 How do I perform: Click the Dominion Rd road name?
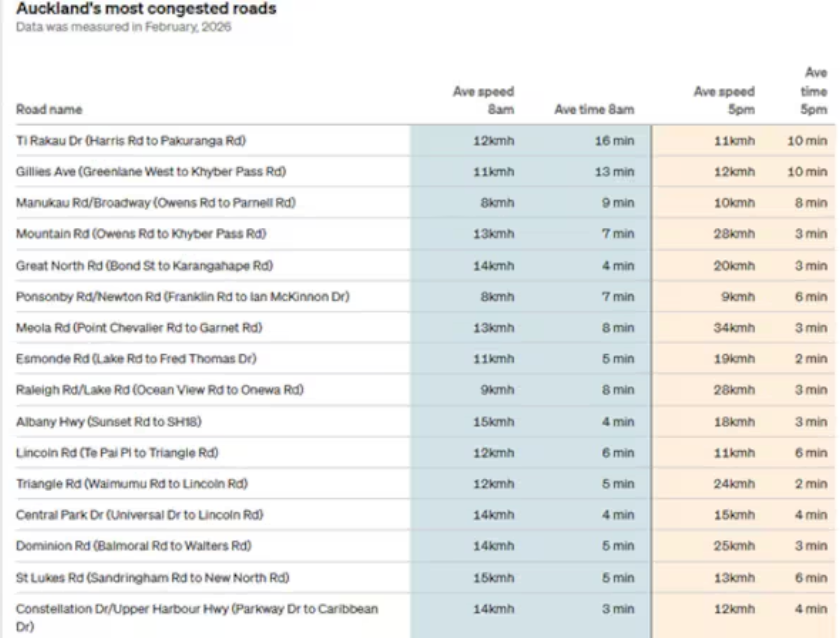[139, 546]
